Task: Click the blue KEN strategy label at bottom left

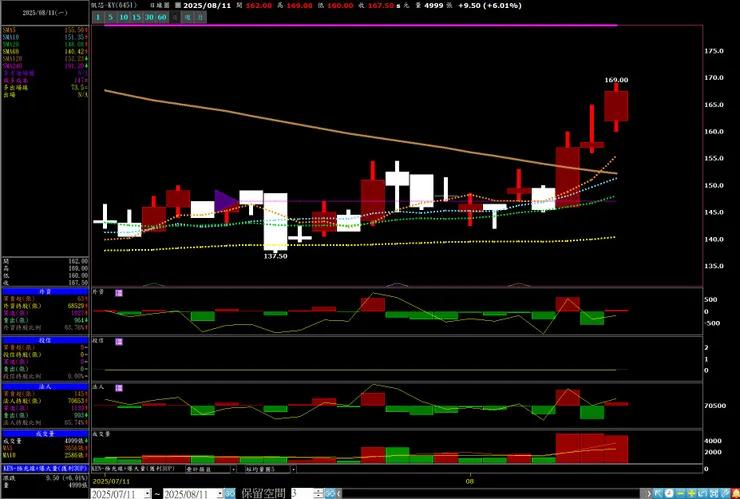Action: [45, 469]
